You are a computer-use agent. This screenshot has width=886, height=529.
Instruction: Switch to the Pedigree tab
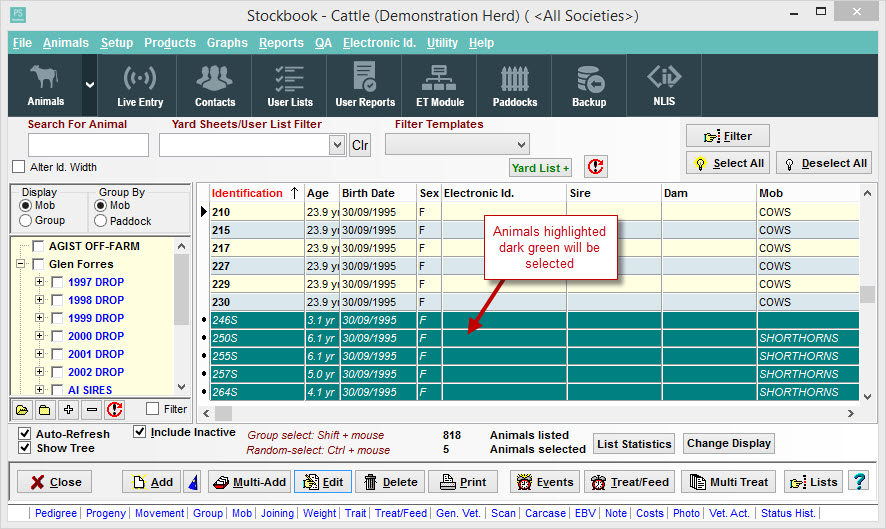click(56, 513)
